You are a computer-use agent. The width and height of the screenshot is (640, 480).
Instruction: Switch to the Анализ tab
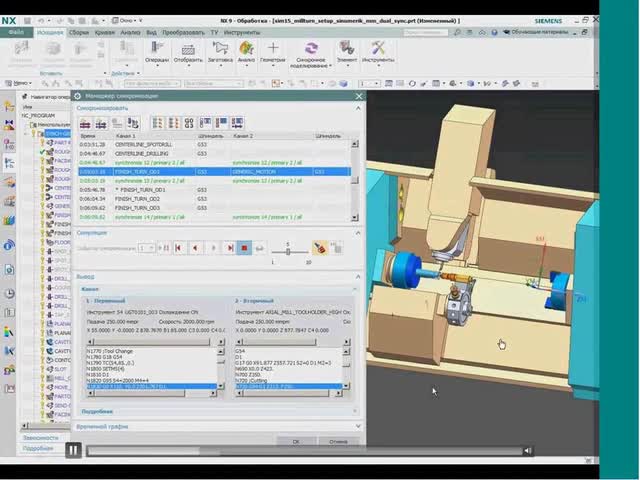click(130, 32)
